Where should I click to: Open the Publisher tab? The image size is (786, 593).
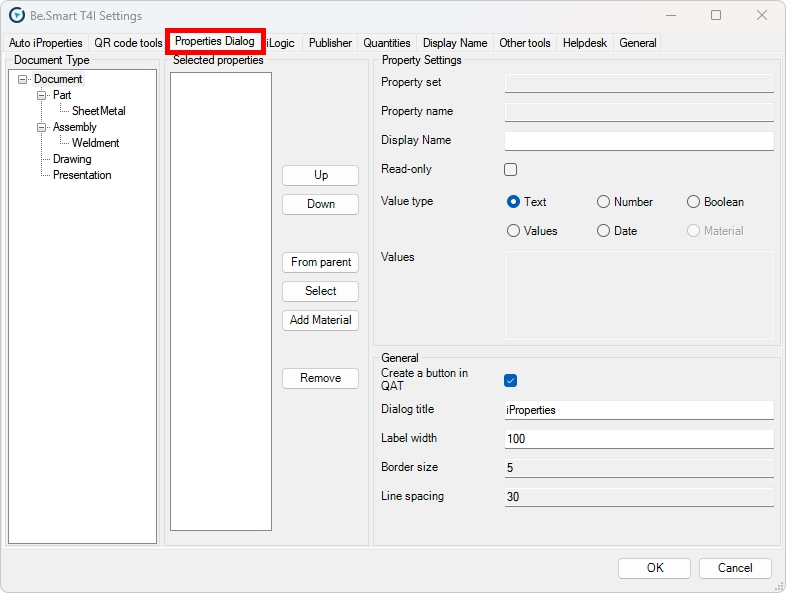coord(330,43)
